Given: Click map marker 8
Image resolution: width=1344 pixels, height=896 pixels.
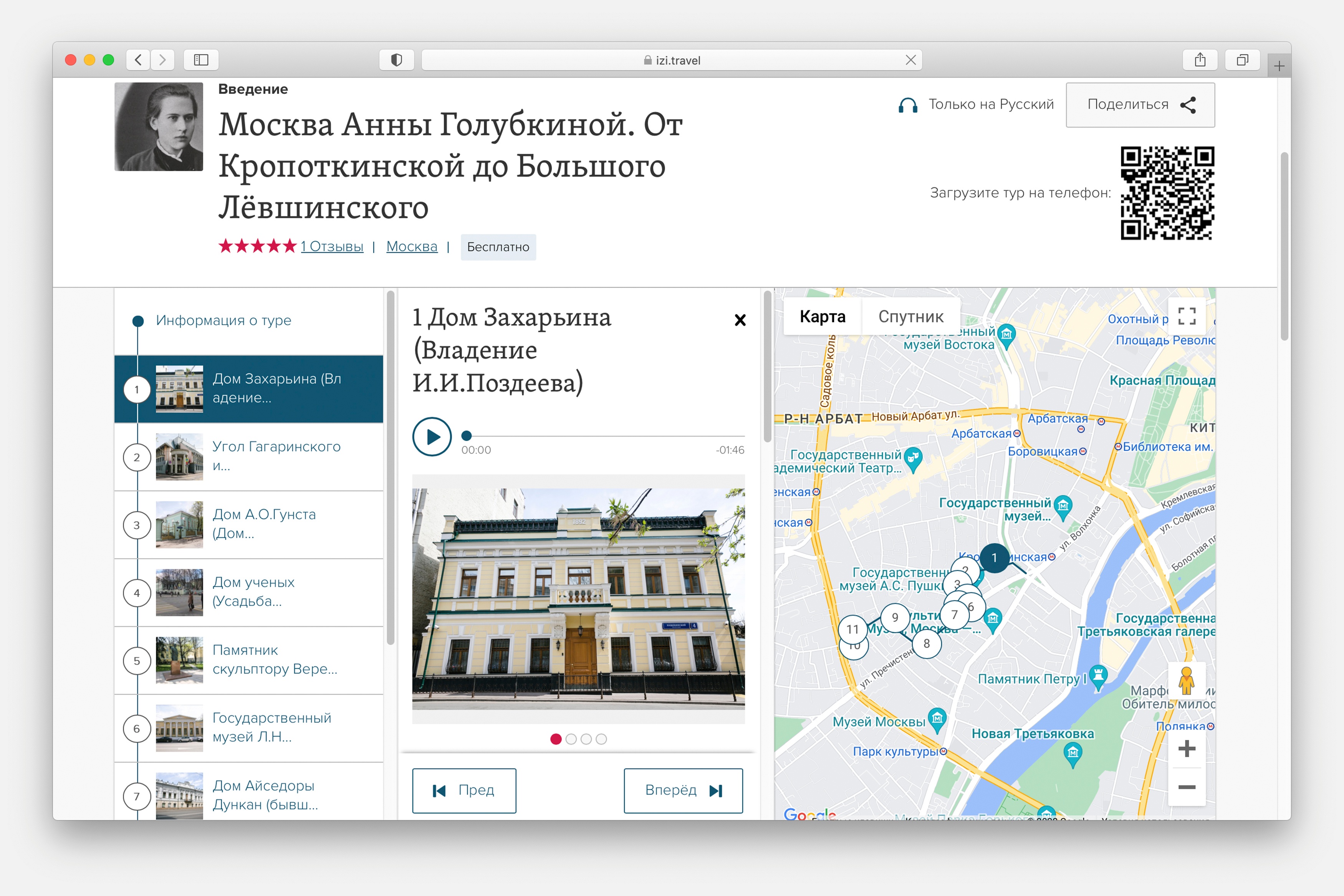Looking at the screenshot, I should click(926, 643).
